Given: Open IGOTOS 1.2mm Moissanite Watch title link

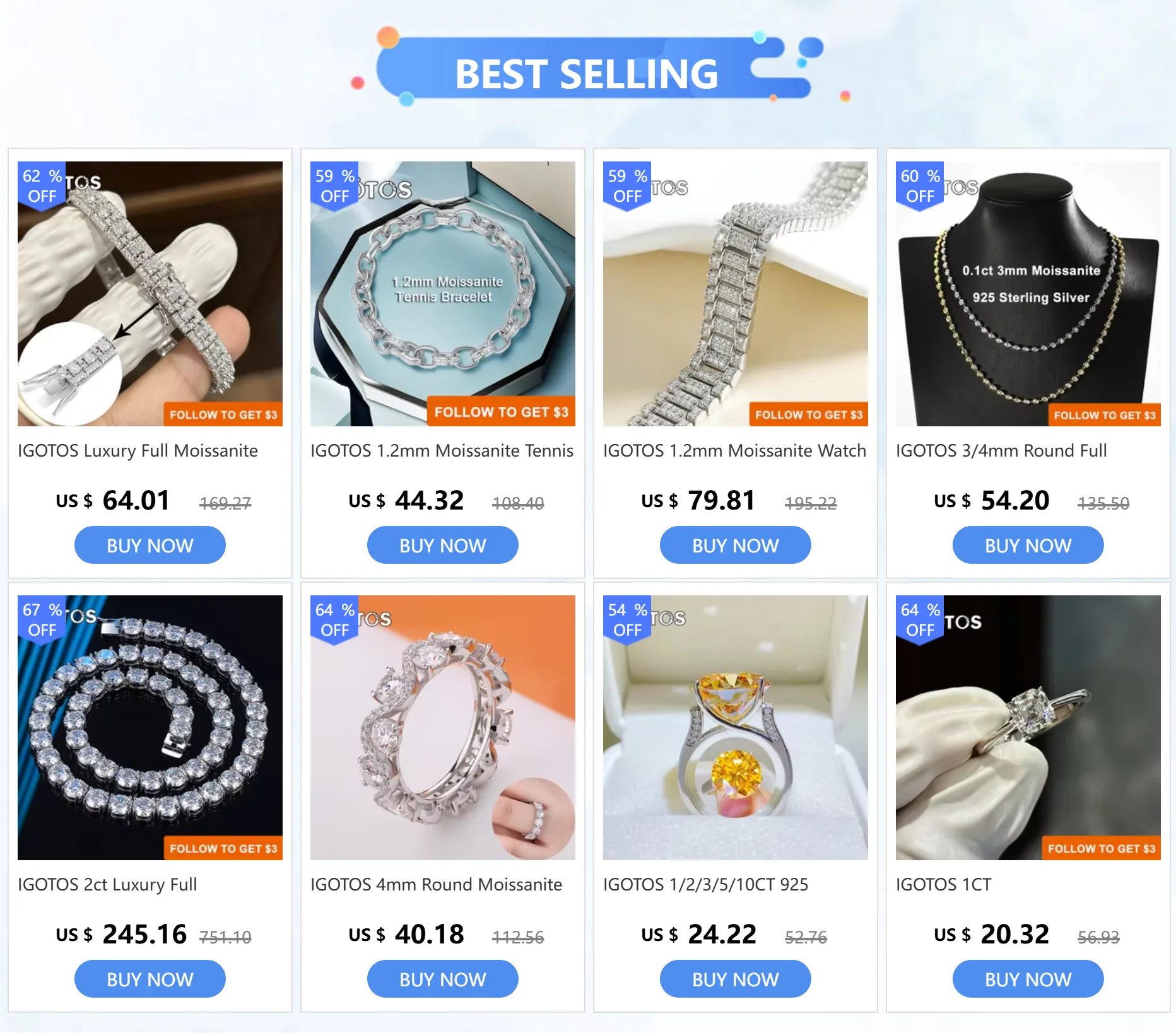Looking at the screenshot, I should tap(735, 451).
